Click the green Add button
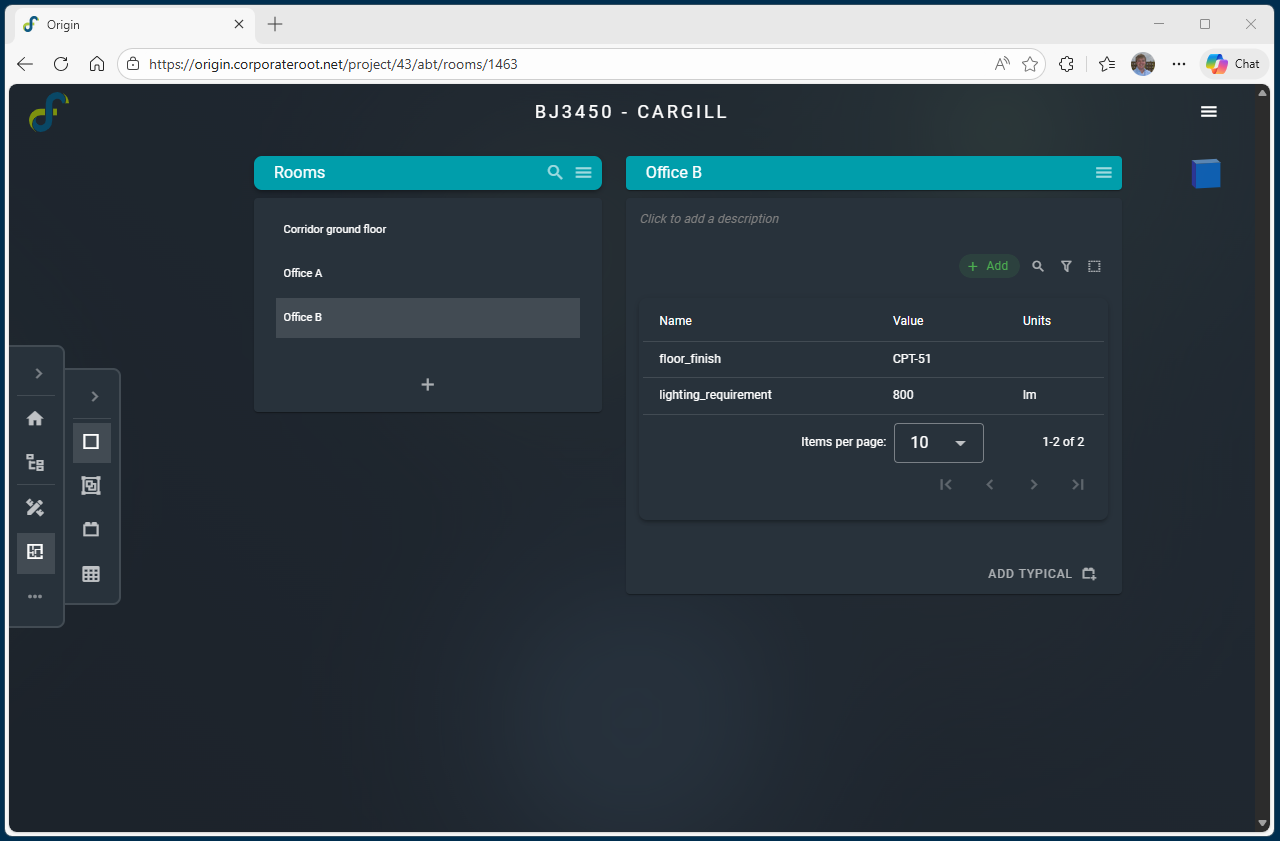Screen dimensions: 1280x841 coord(989,266)
